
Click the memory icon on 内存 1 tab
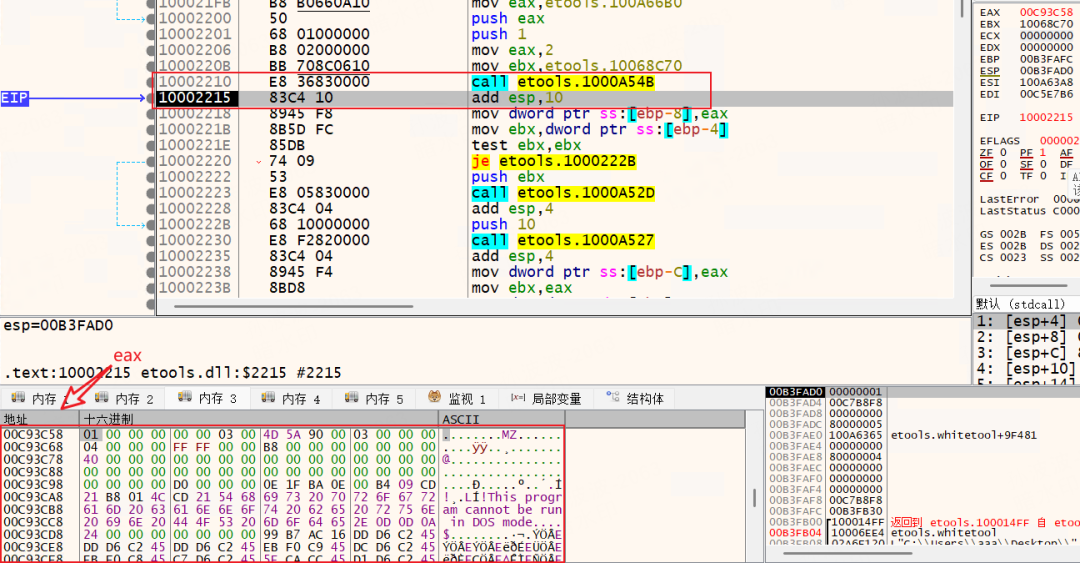coord(18,398)
